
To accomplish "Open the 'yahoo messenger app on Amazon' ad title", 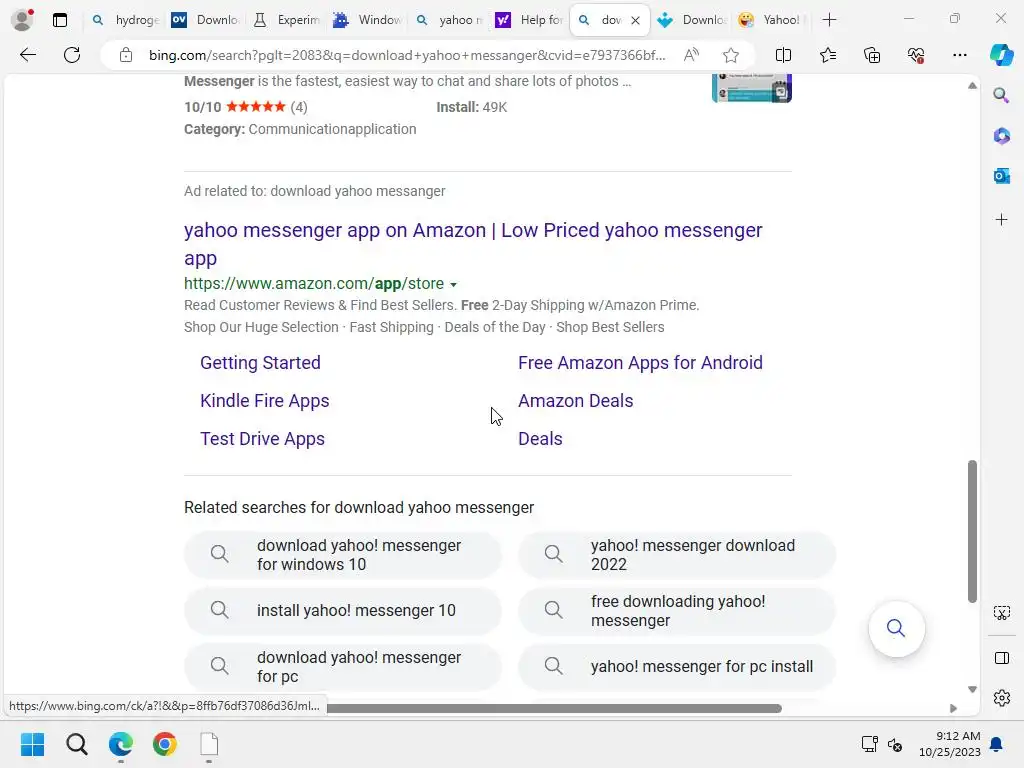I will [473, 244].
